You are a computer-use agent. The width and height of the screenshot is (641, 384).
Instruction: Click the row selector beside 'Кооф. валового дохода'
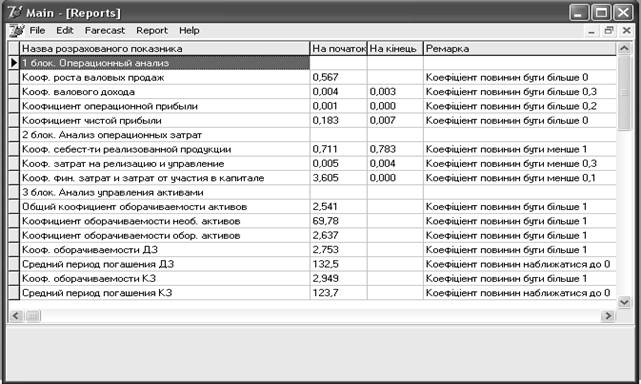[14, 92]
